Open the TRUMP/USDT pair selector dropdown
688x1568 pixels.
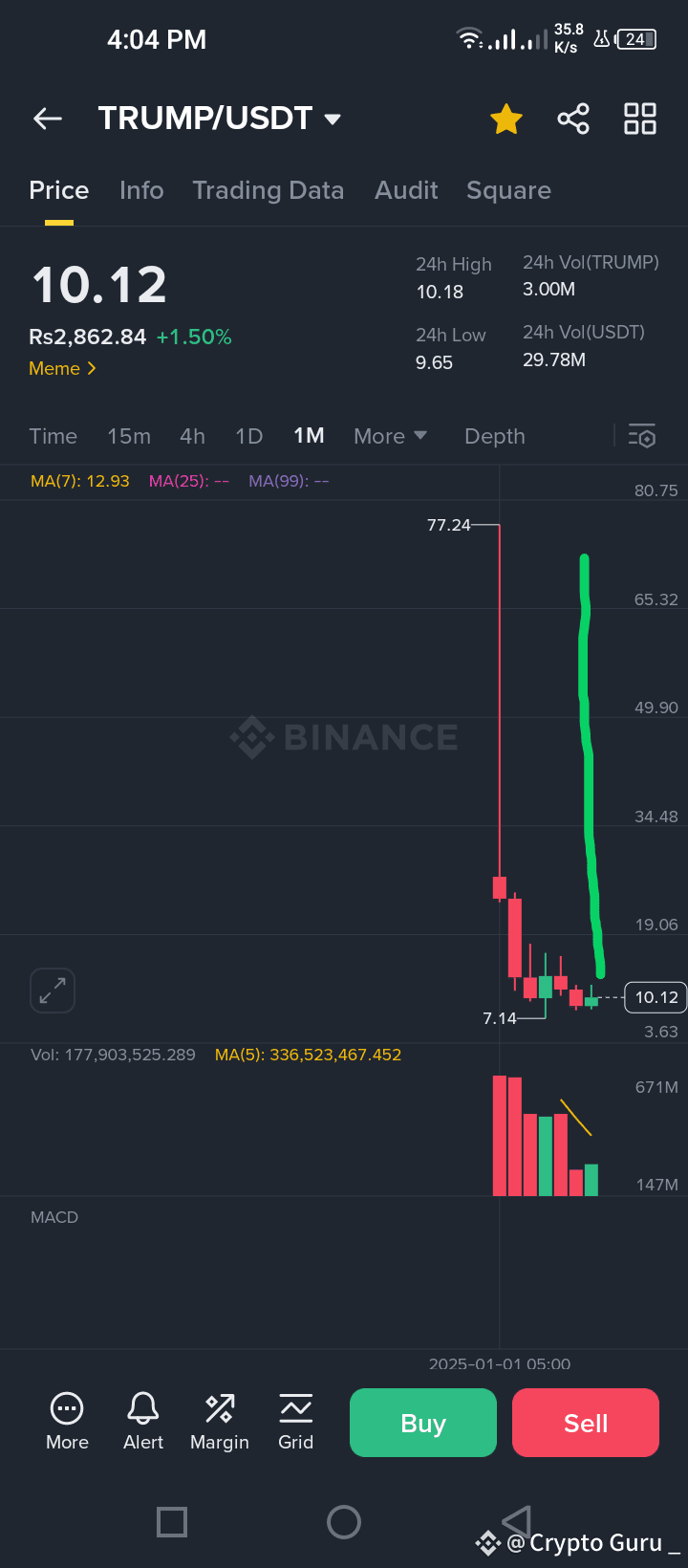click(220, 119)
